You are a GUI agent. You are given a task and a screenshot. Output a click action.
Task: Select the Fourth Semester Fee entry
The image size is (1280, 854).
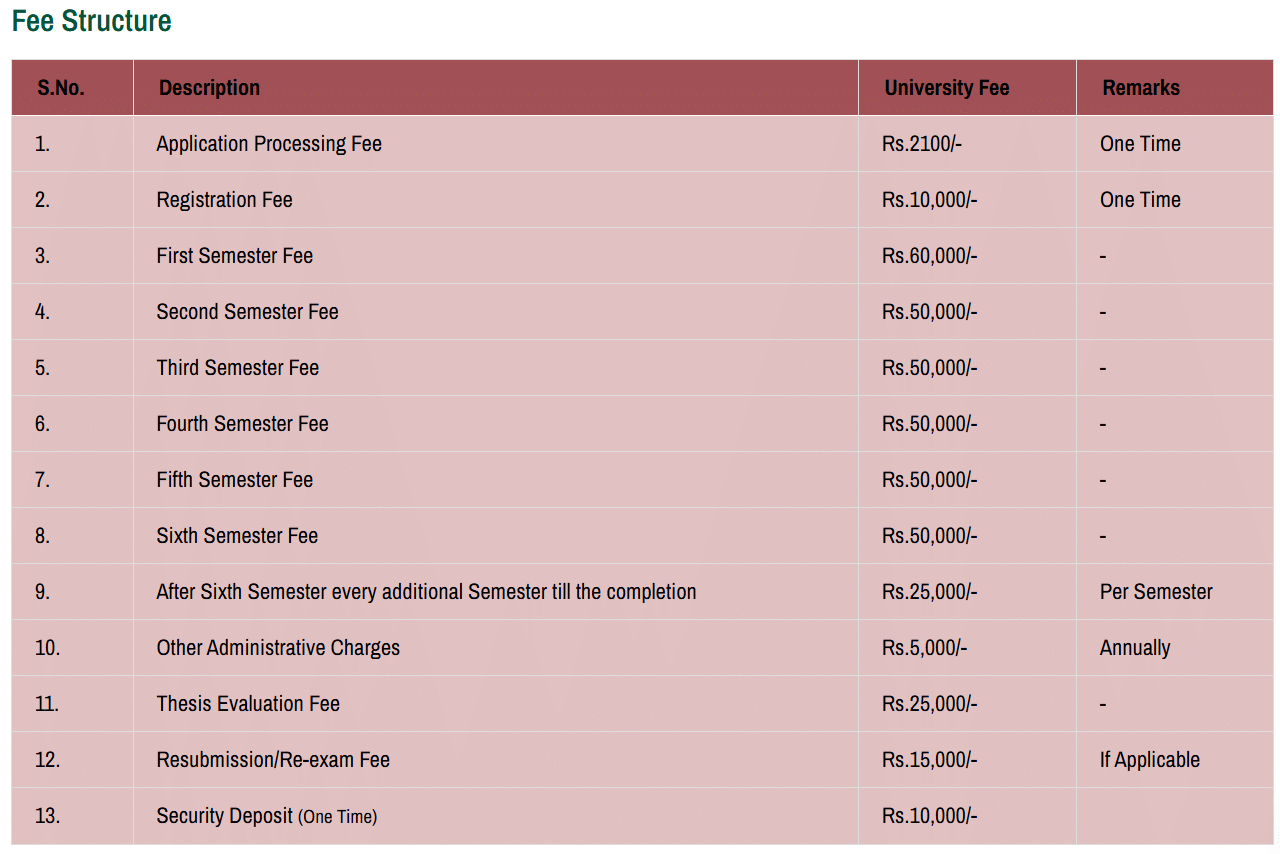click(x=242, y=424)
